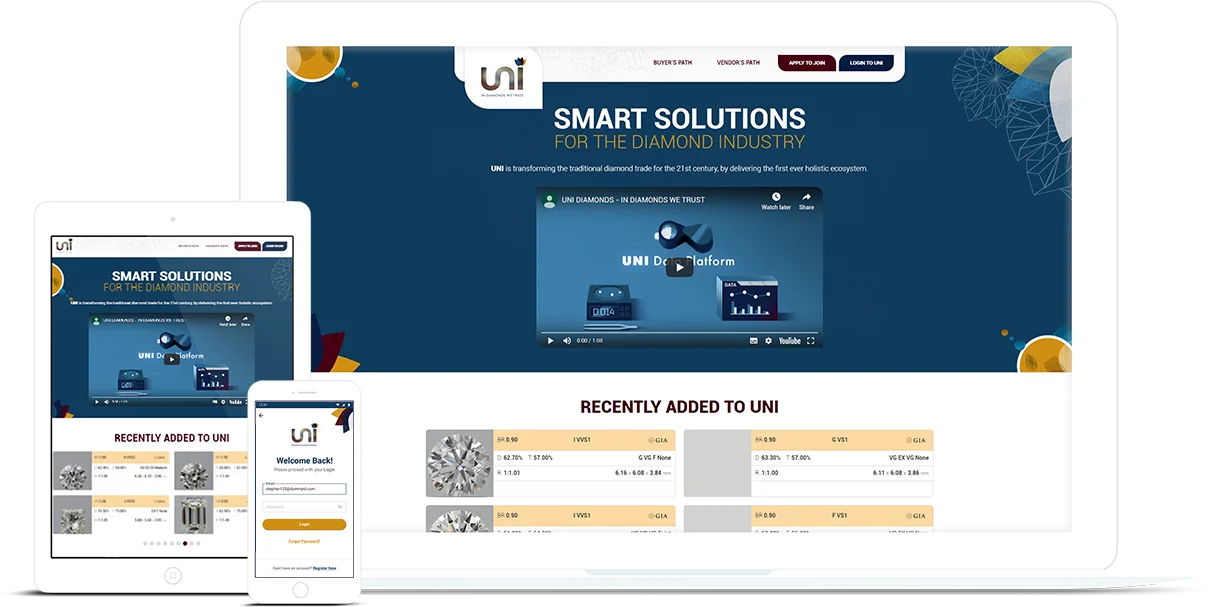This screenshot has height=607, width=1218.
Task: Open the emerald-cut diamond thumbnail on the tablet
Action: point(193,515)
